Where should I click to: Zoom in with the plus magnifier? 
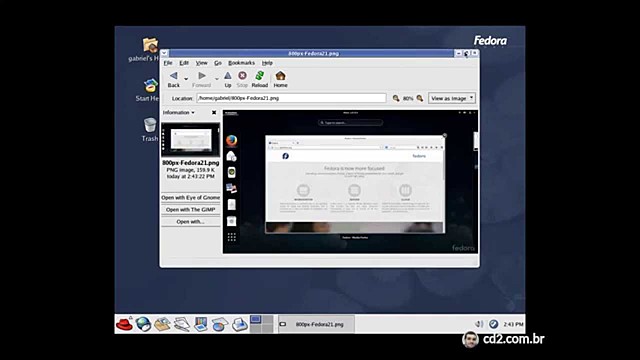tap(420, 98)
